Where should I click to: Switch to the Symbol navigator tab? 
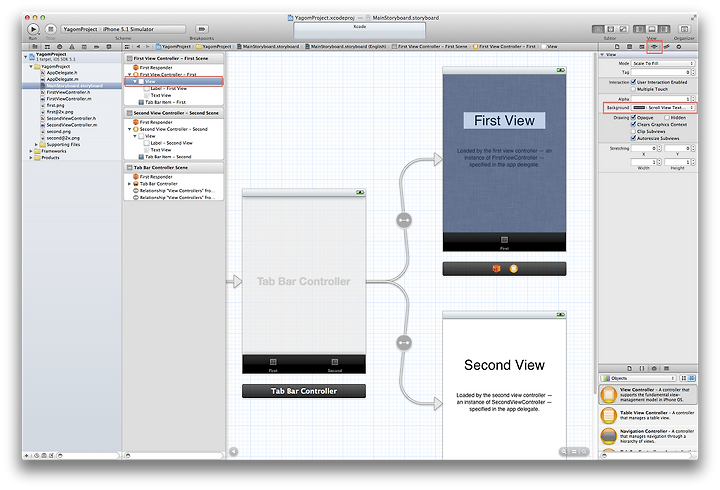click(47, 46)
